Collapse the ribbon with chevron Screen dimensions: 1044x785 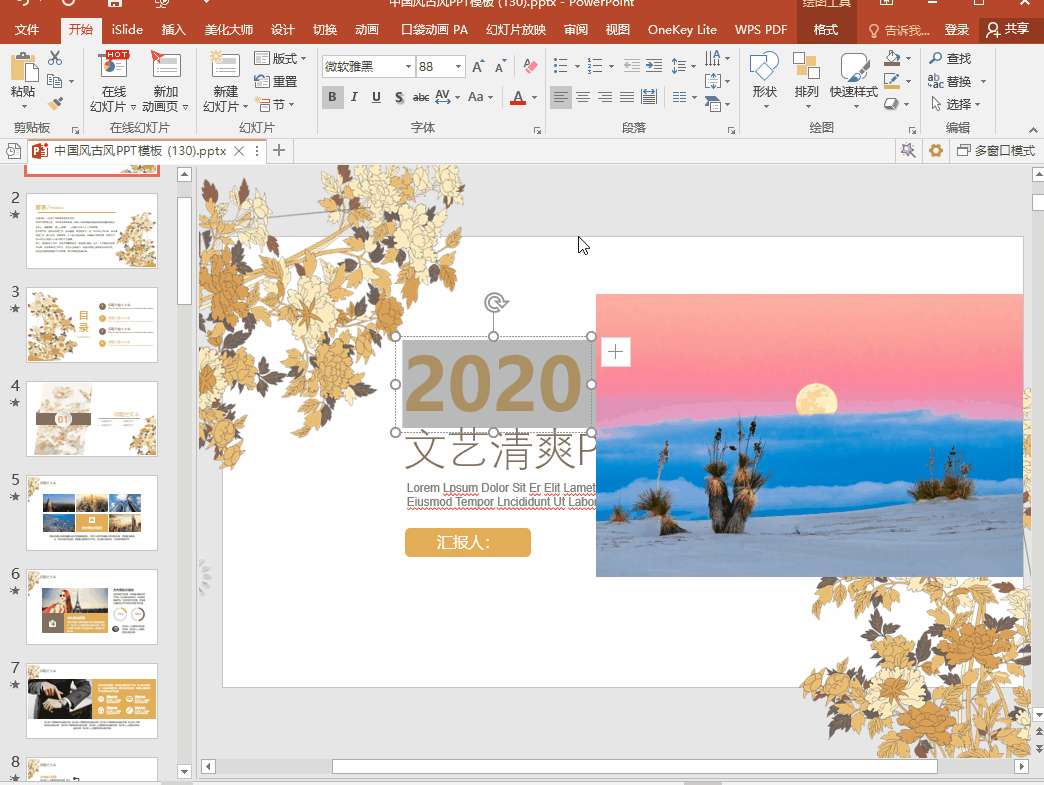(1033, 130)
